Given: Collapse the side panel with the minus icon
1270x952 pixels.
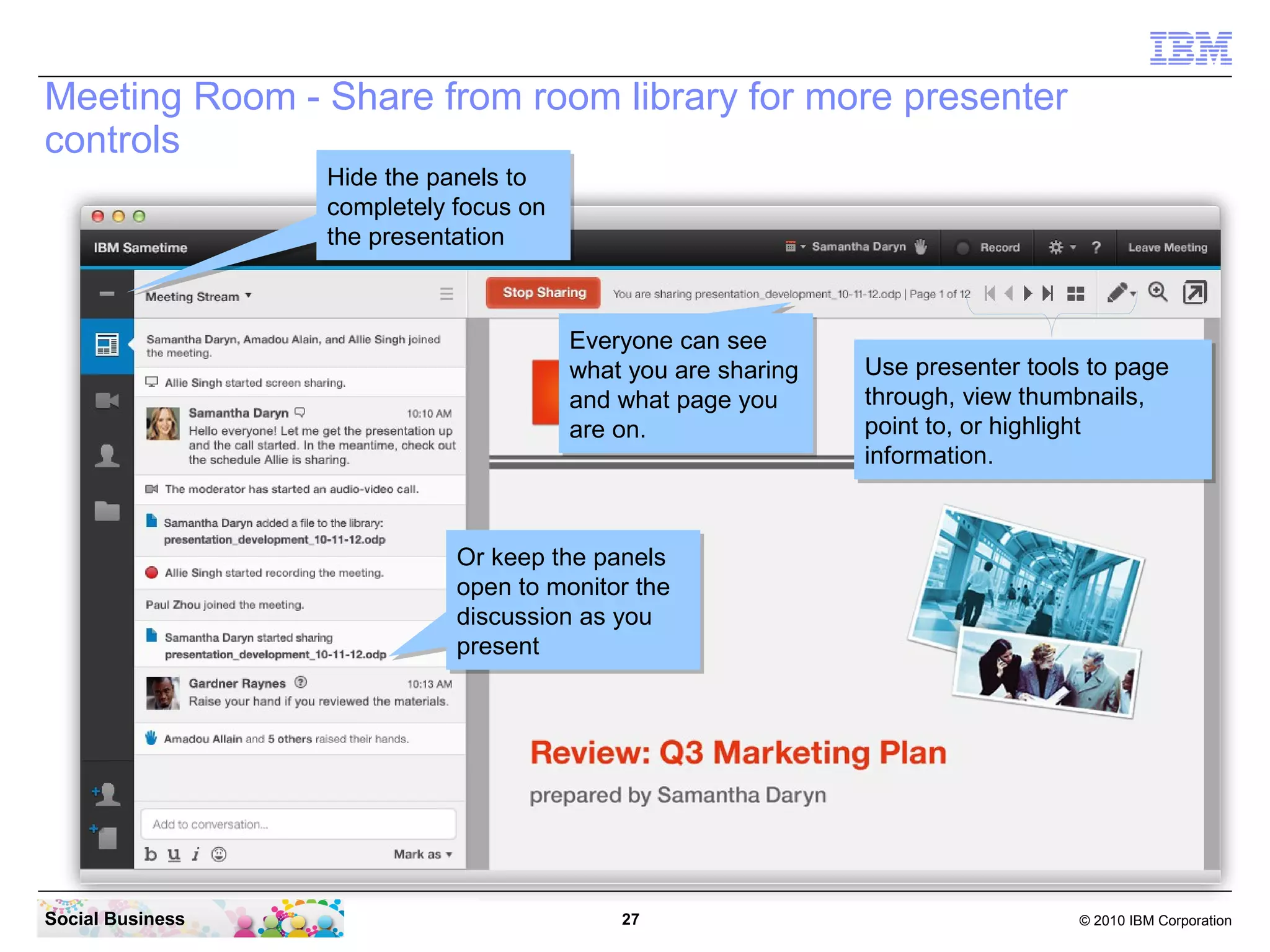Looking at the screenshot, I should tap(107, 294).
